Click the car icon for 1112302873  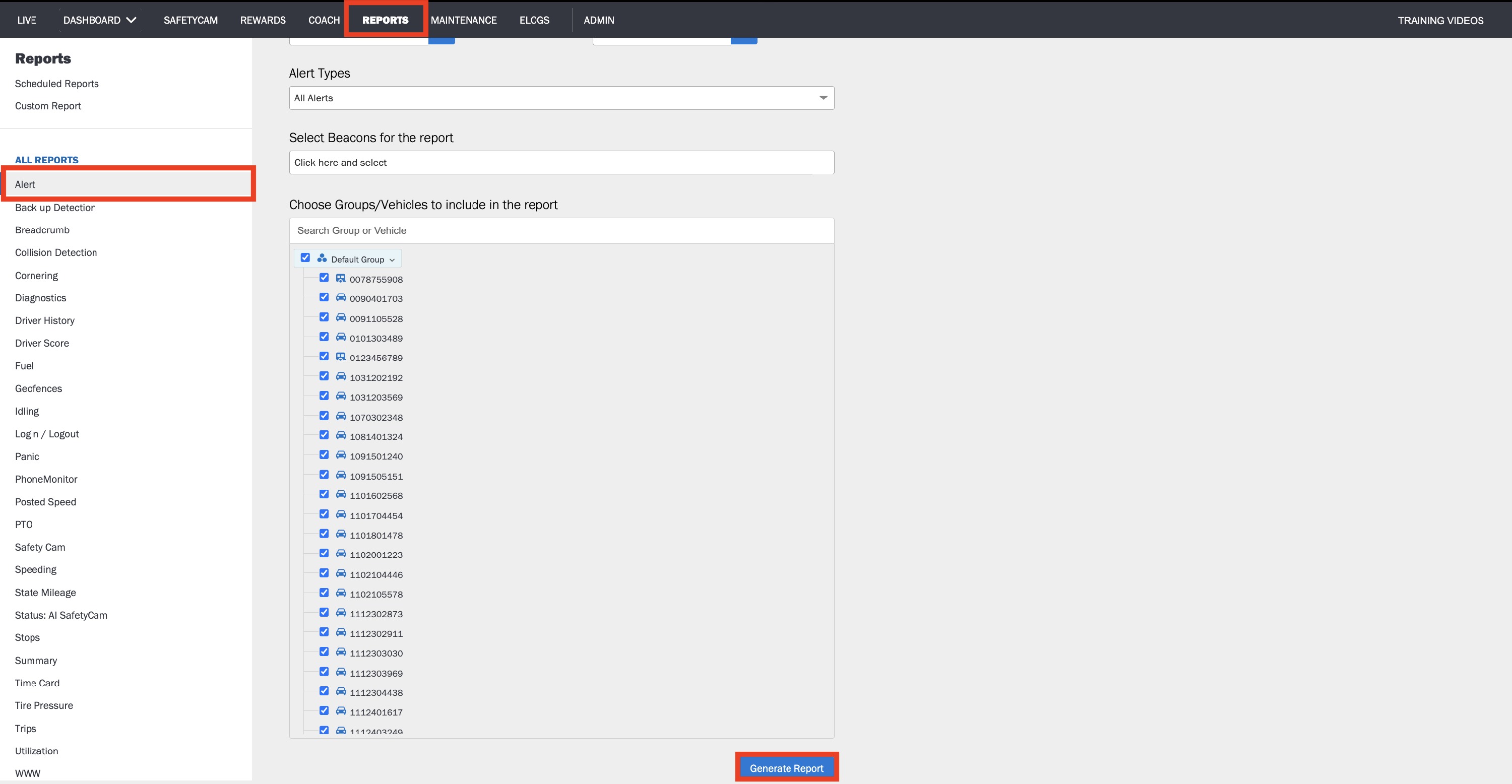[340, 613]
